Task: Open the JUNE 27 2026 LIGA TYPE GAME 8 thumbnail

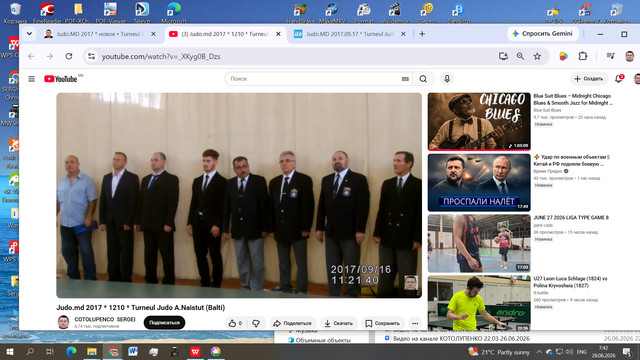Action: (x=479, y=243)
